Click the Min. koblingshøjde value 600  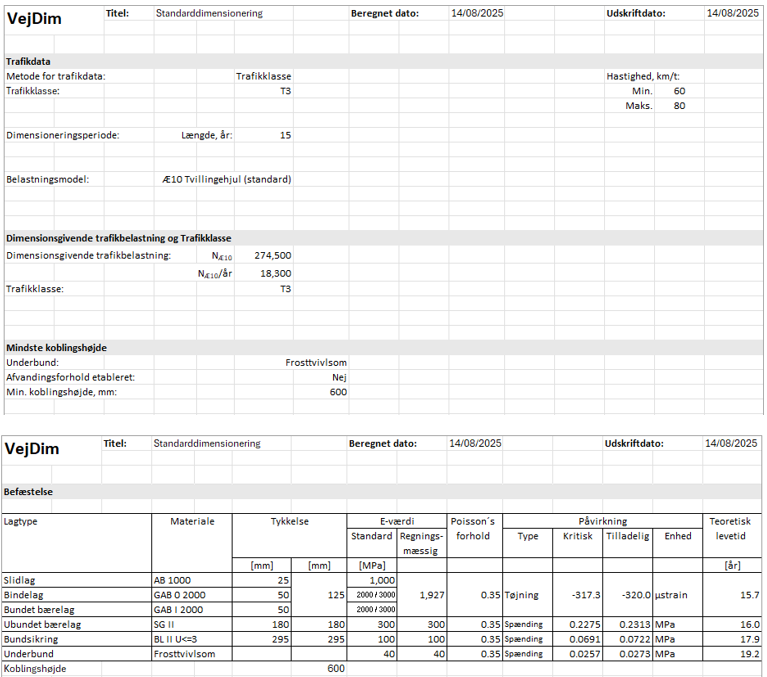pos(338,393)
